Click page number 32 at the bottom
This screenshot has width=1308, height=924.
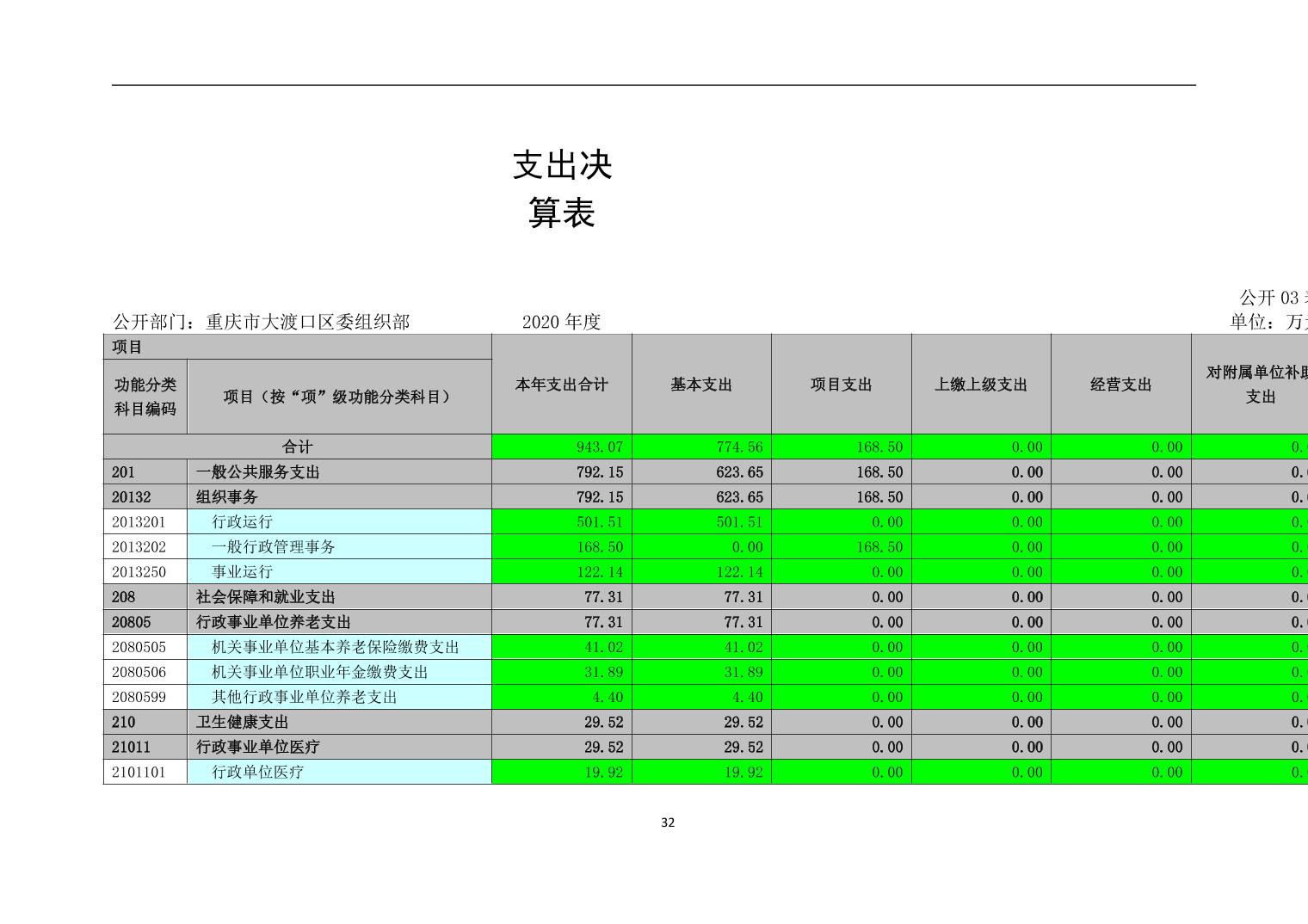click(668, 822)
